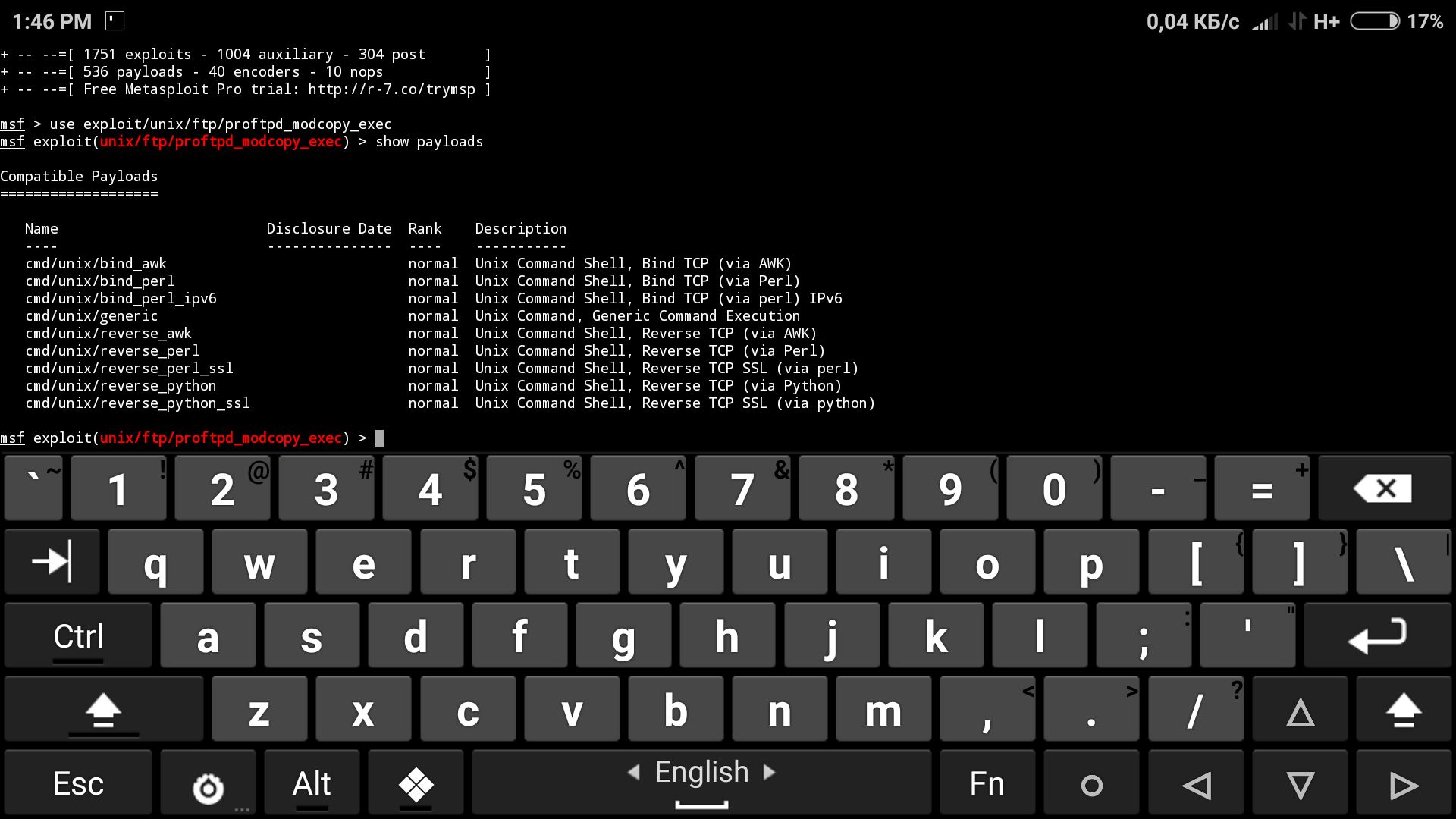
Task: Tap the keyboard settings gear key
Action: [208, 786]
